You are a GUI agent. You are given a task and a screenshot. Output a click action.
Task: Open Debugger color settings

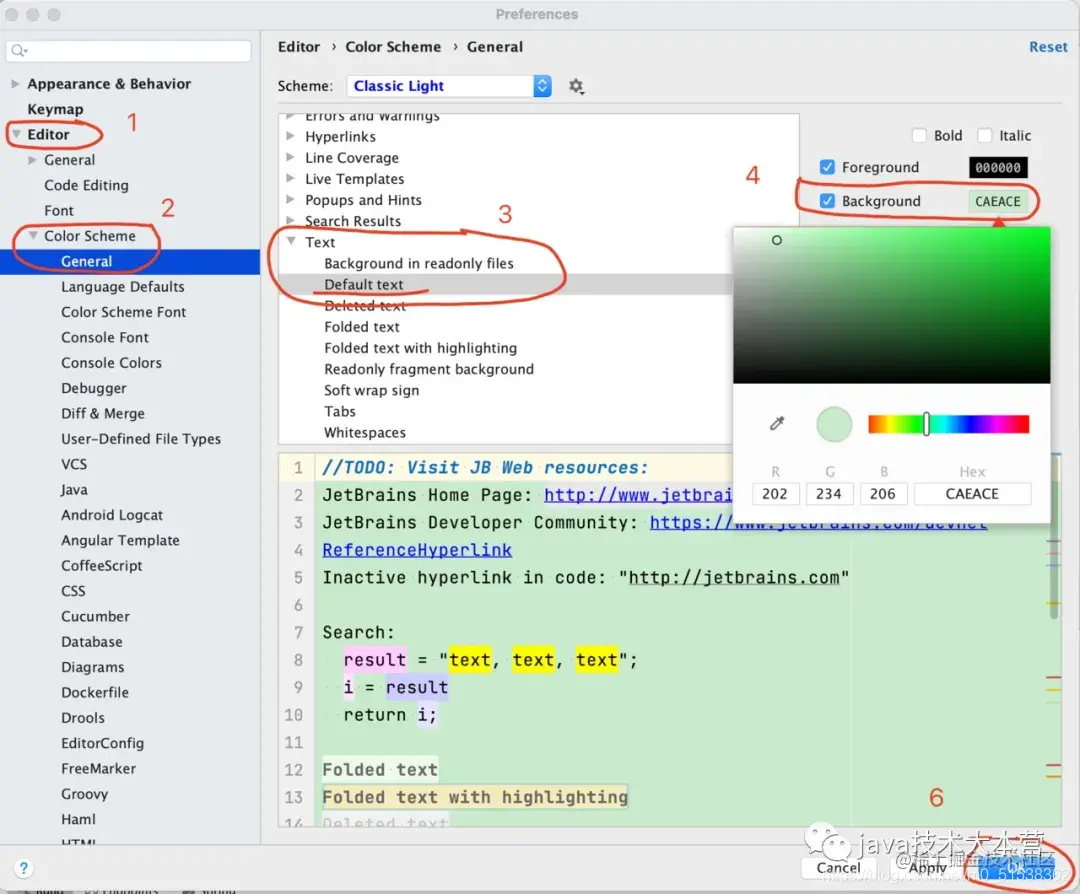click(94, 388)
